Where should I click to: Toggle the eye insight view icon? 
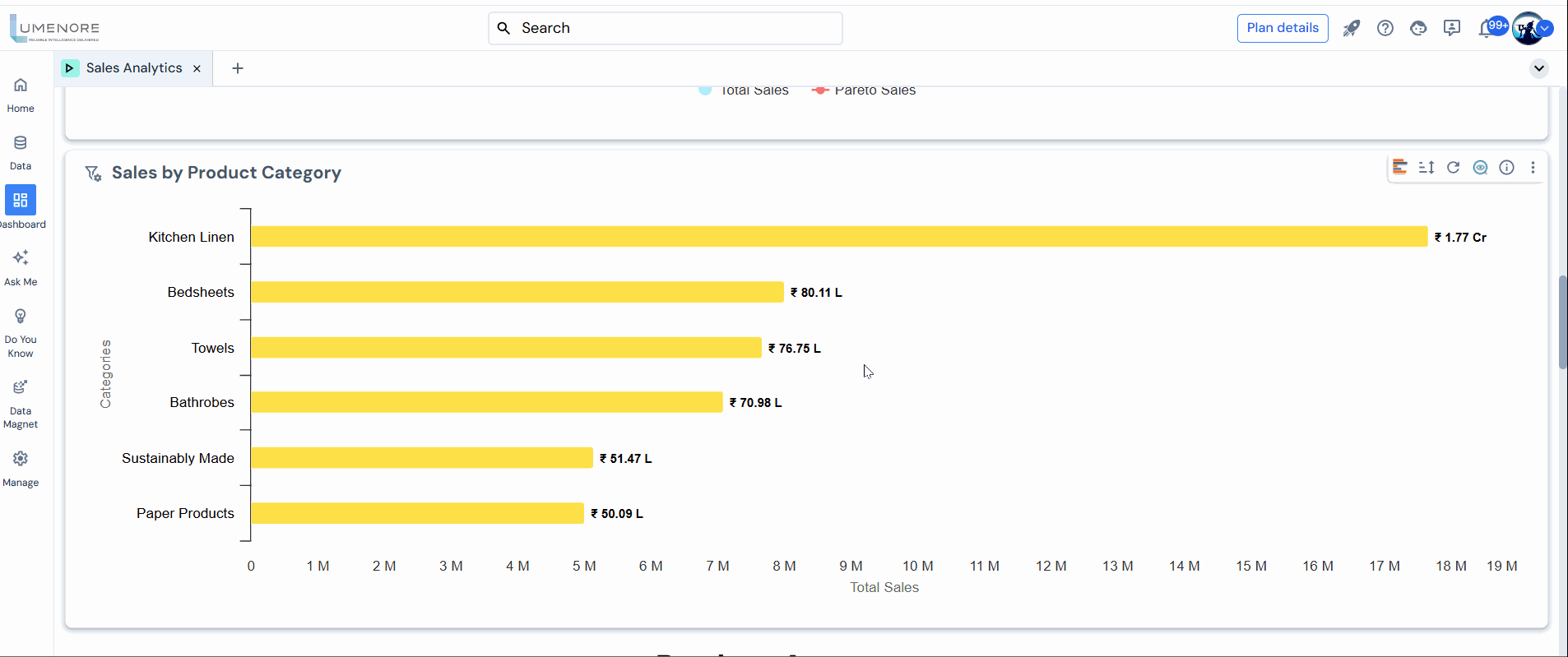coord(1480,168)
